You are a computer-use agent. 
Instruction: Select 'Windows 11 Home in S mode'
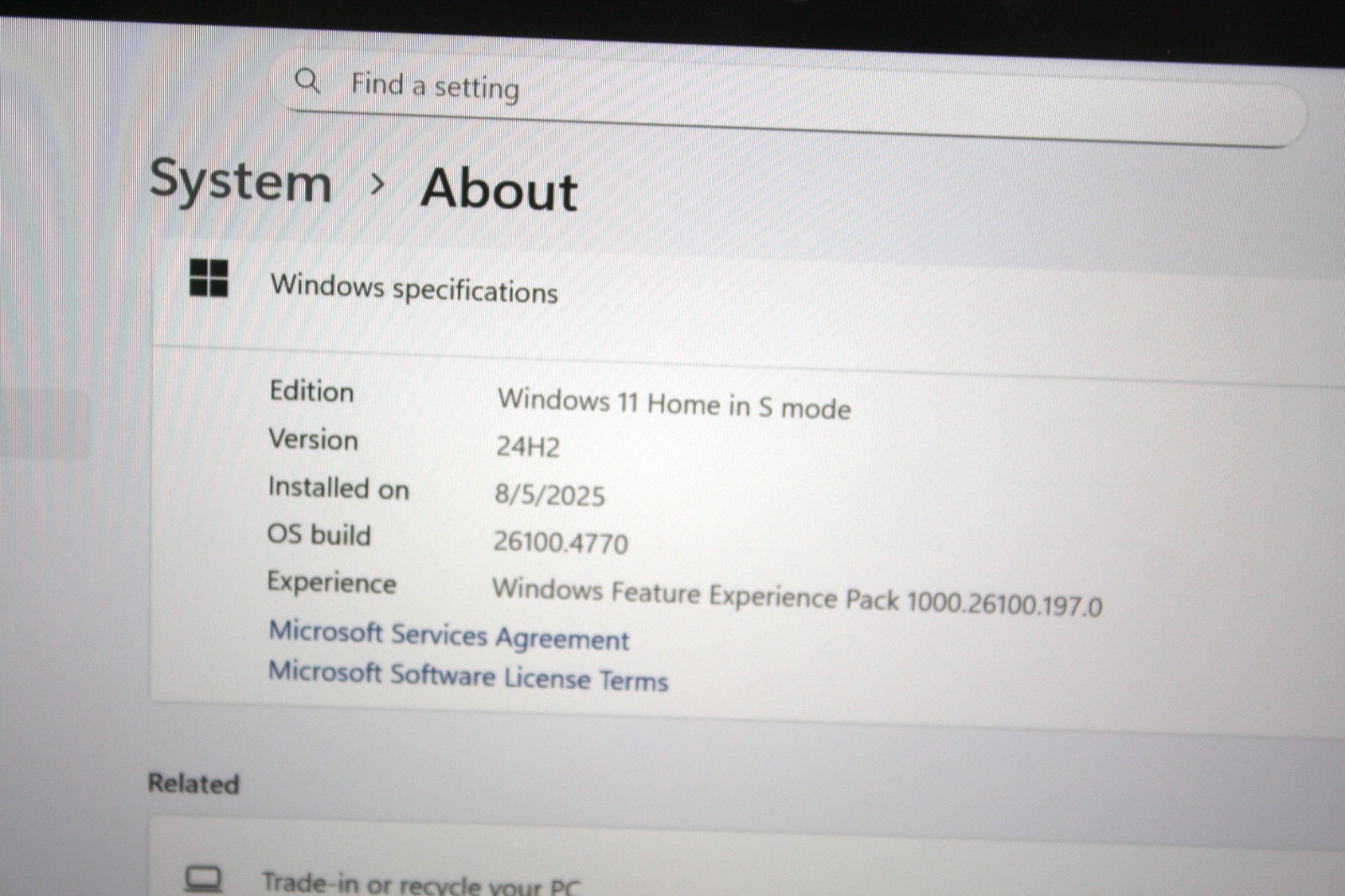(674, 403)
